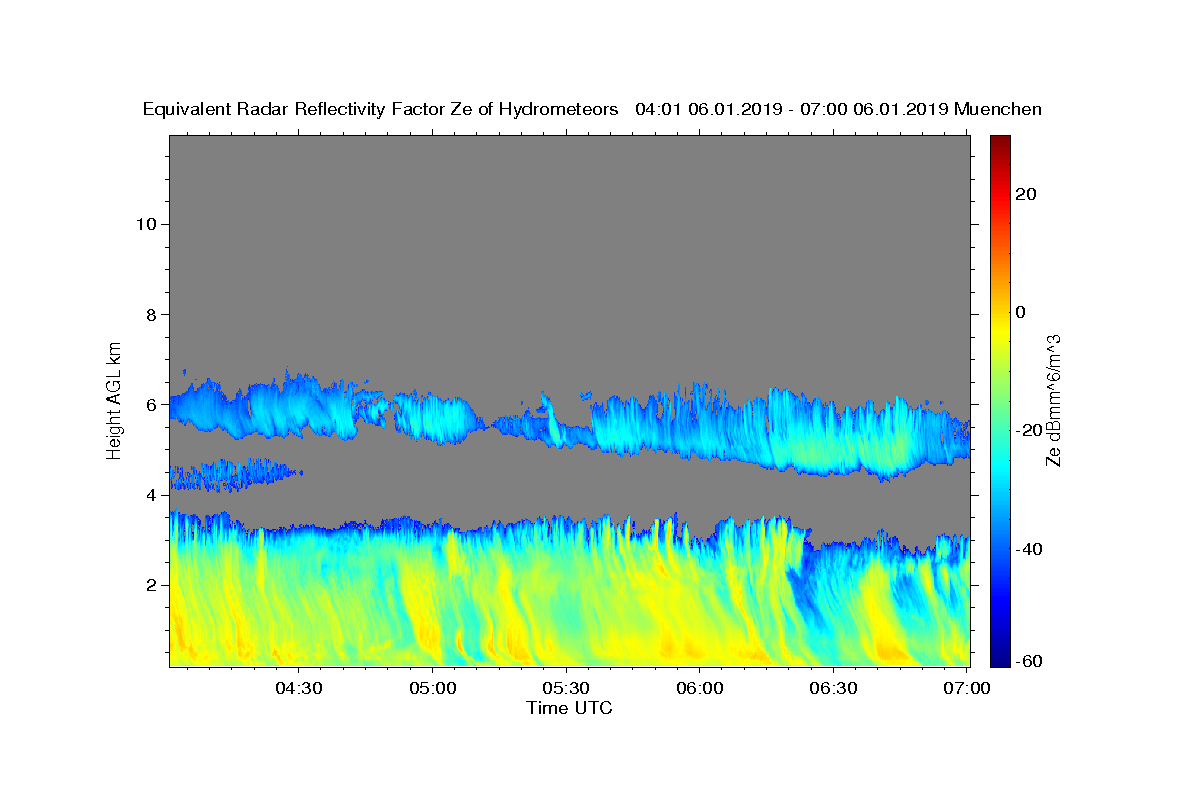
Task: Click the '05:30' time tick label
Action: click(566, 688)
